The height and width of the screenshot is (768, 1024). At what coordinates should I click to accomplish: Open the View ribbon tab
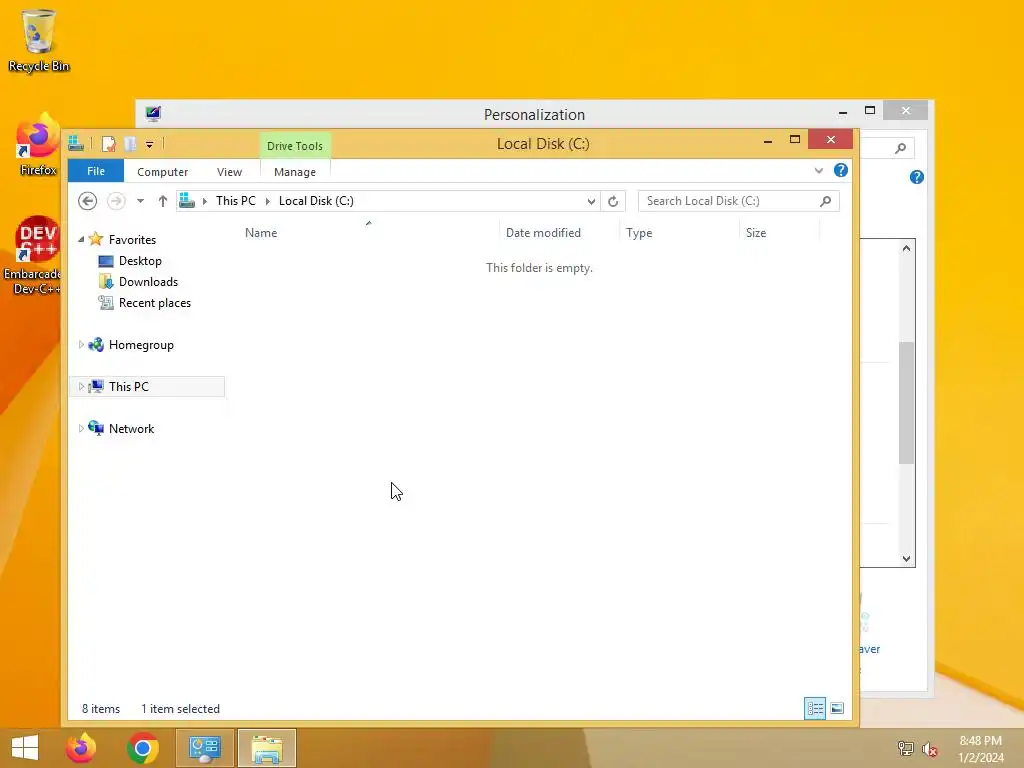coord(229,172)
